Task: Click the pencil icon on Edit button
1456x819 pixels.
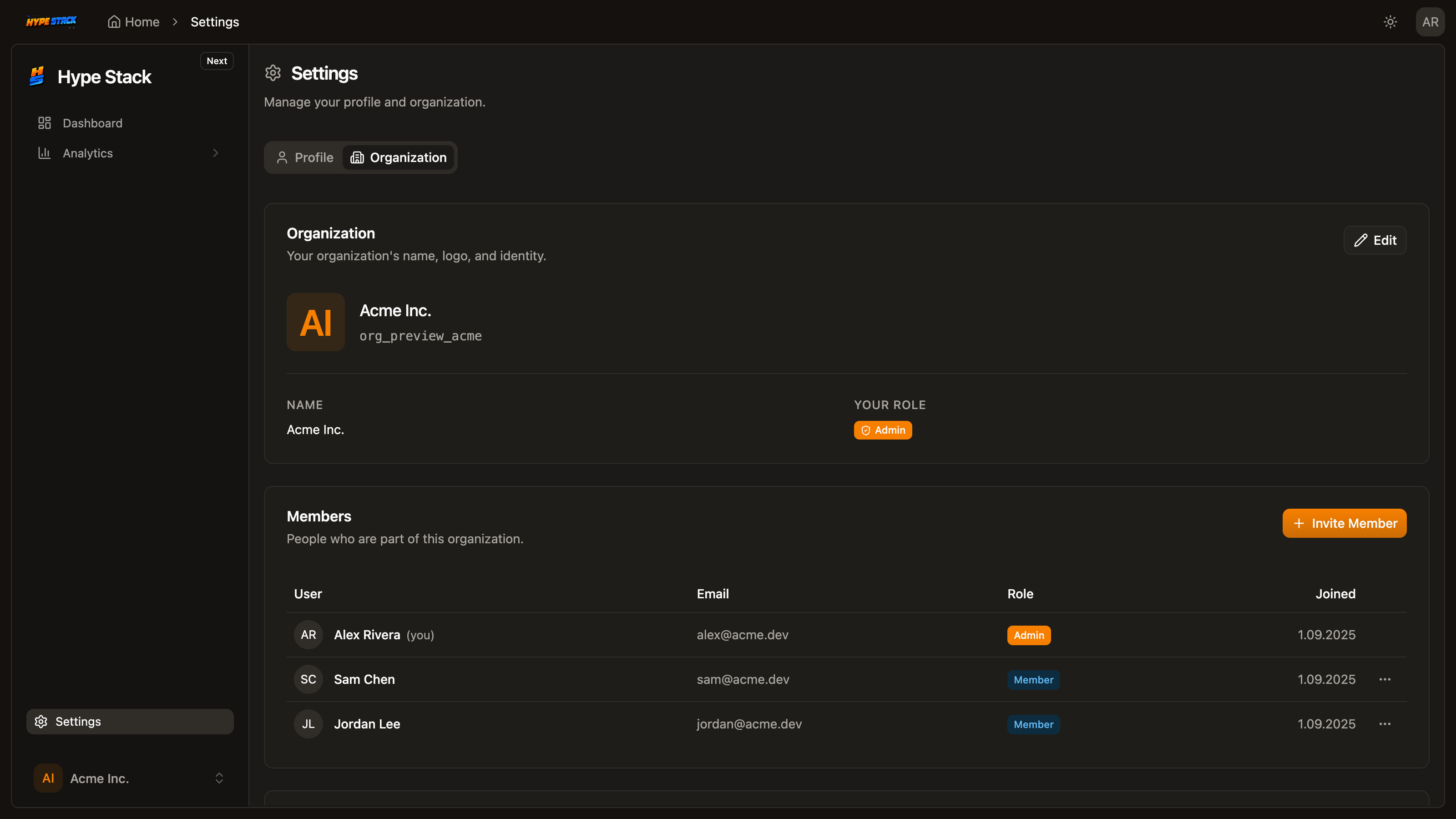Action: tap(1360, 240)
